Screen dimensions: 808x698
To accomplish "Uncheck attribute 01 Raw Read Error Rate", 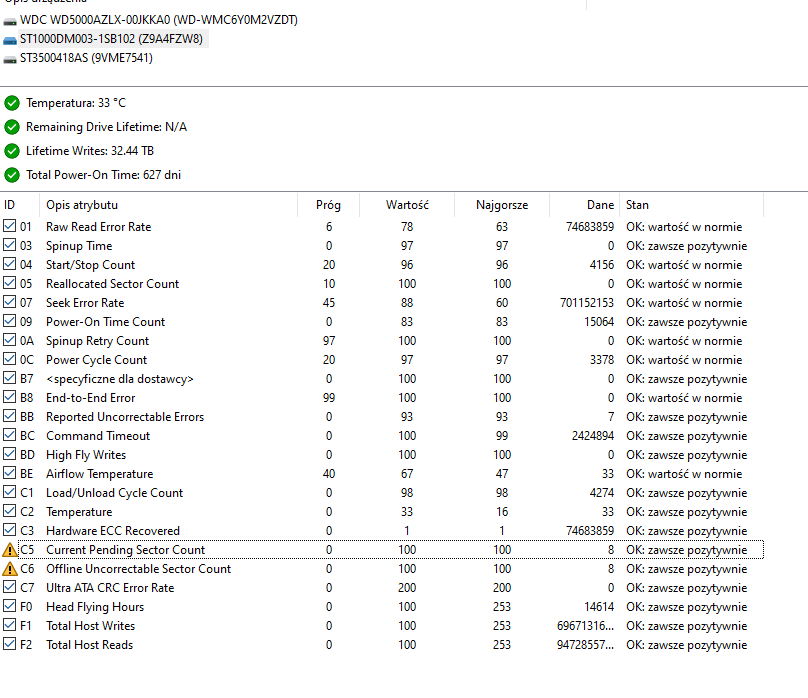I will tap(8, 227).
